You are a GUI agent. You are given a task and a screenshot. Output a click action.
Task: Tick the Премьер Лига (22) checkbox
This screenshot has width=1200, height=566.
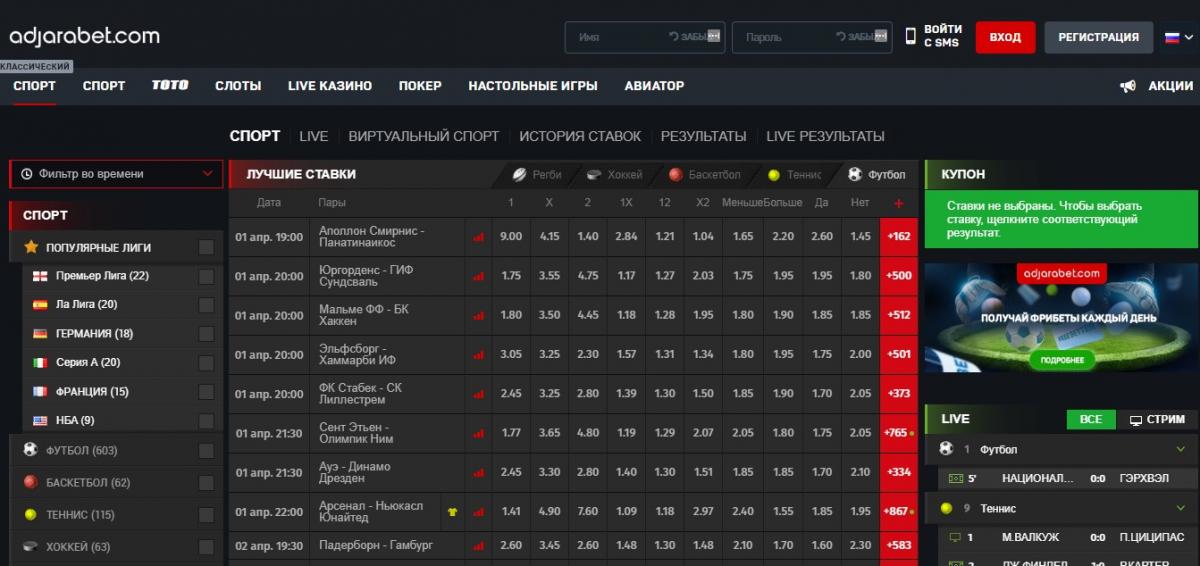tap(206, 276)
